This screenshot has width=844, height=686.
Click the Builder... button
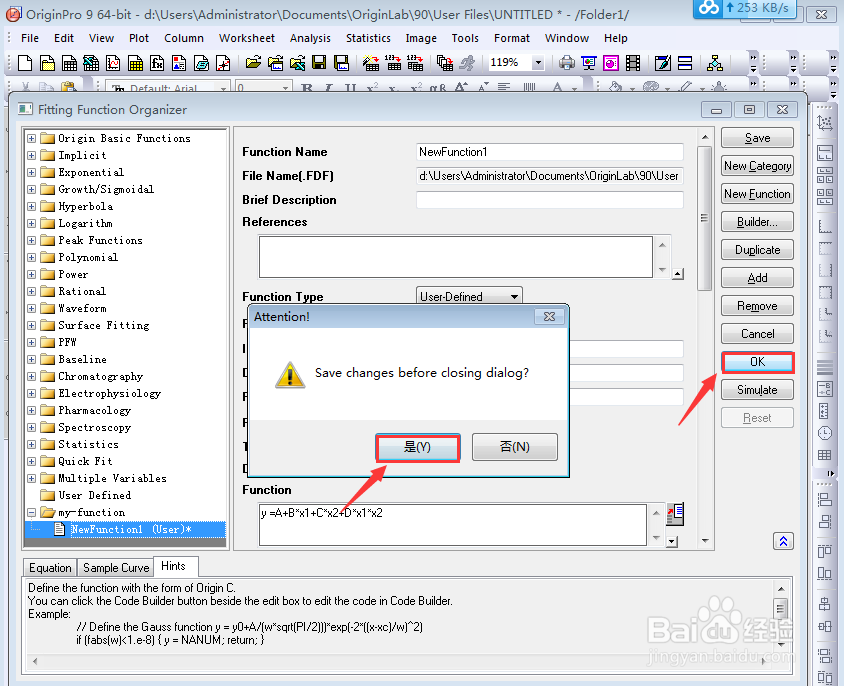[x=757, y=222]
